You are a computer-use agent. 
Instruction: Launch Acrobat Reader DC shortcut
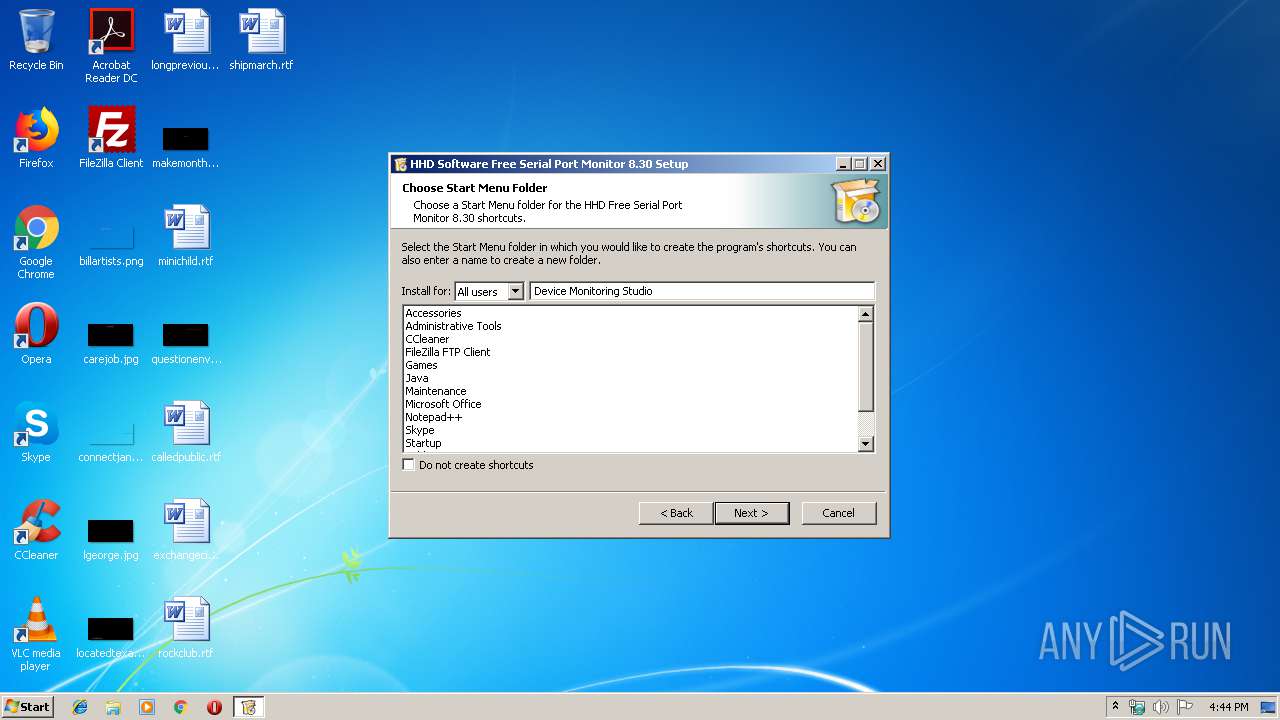coord(111,46)
